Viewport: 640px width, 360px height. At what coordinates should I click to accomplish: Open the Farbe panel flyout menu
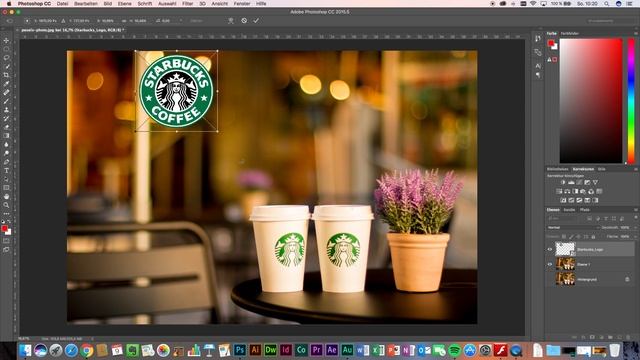636,33
